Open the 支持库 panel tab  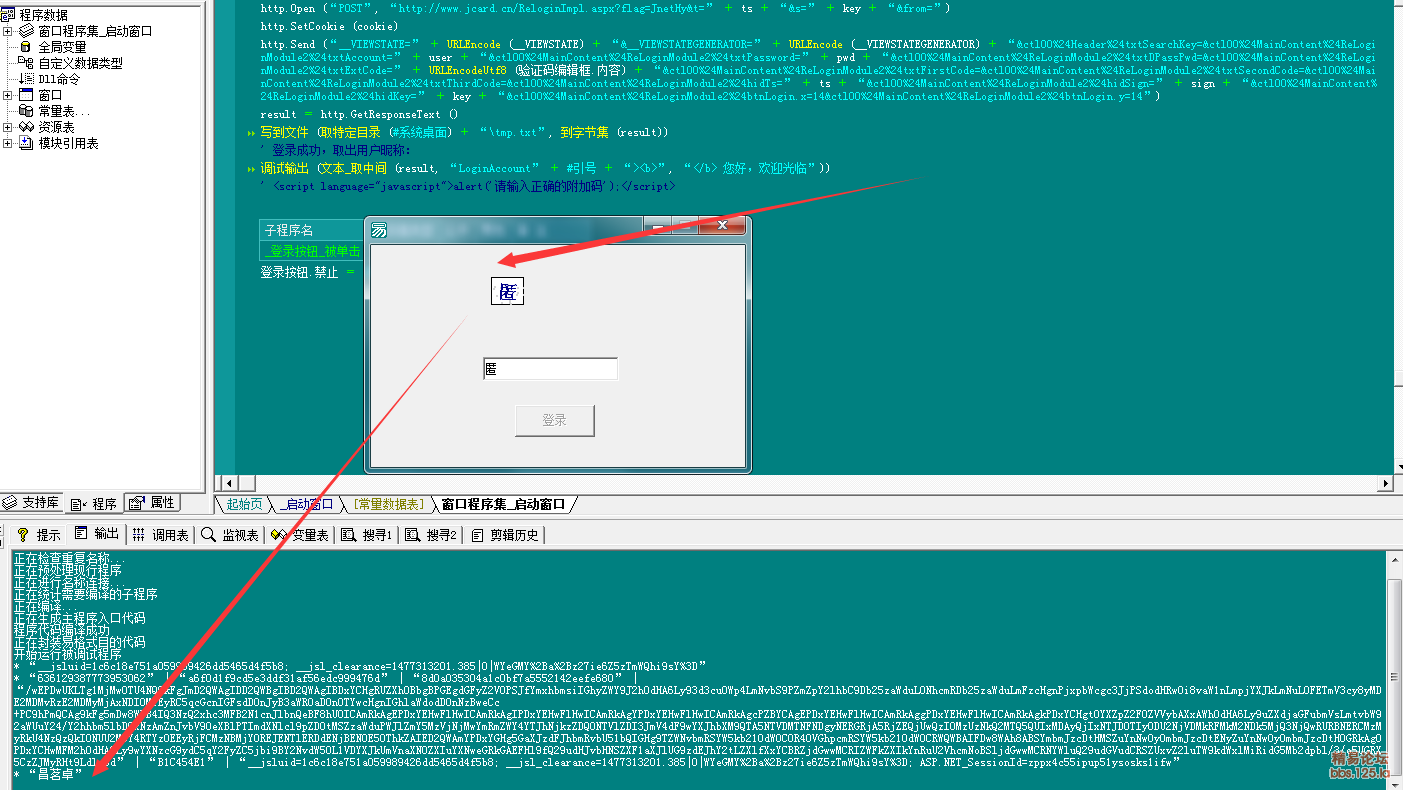click(x=32, y=502)
